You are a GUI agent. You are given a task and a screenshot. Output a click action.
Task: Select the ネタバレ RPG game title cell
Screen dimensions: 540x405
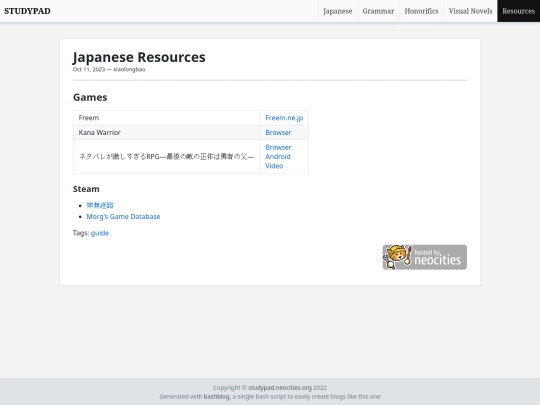(x=166, y=157)
